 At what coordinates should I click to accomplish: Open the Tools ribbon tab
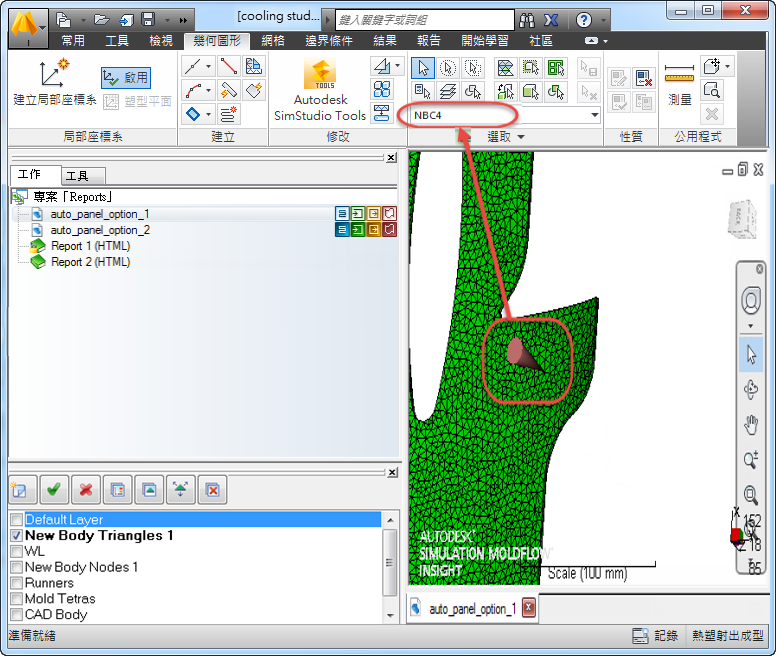117,41
